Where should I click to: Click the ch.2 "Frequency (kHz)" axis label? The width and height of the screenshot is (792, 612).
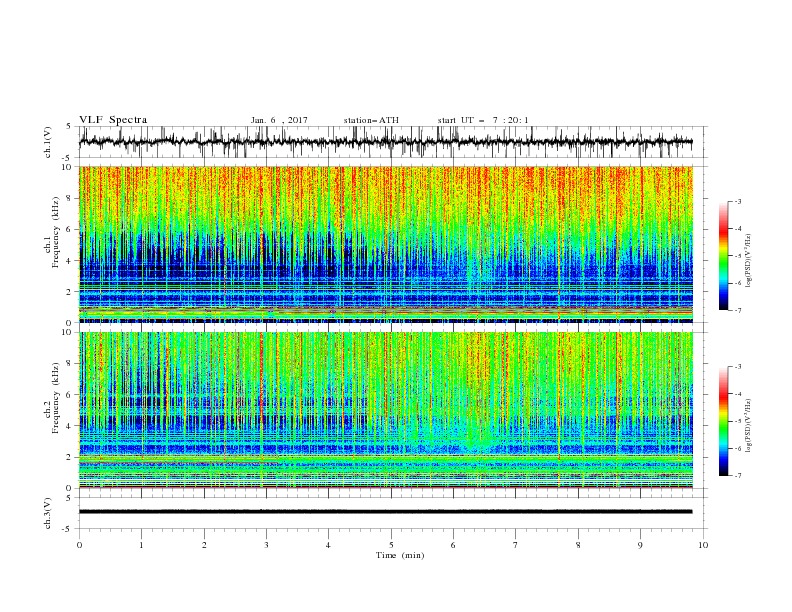click(x=56, y=398)
